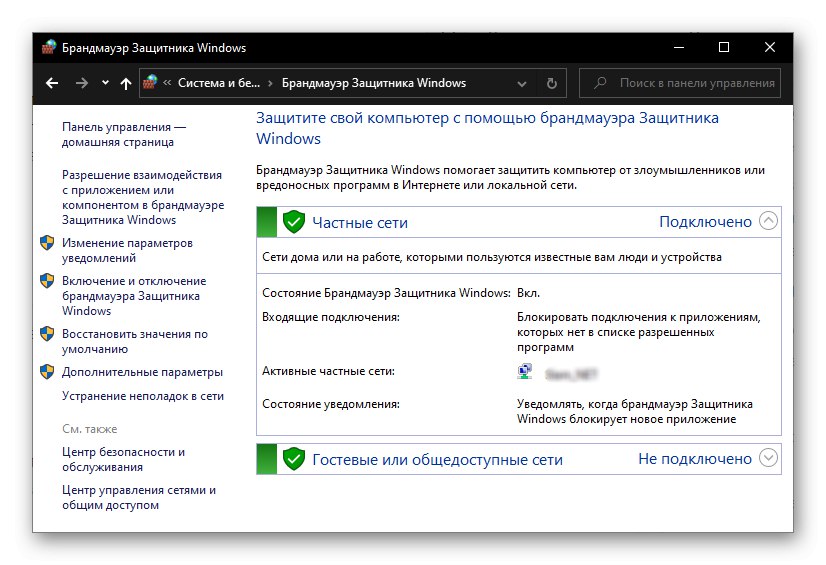The width and height of the screenshot is (826, 565).
Task: Click 'Состояние Брандмауэр Защитника Windows:' label
Action: tap(386, 293)
